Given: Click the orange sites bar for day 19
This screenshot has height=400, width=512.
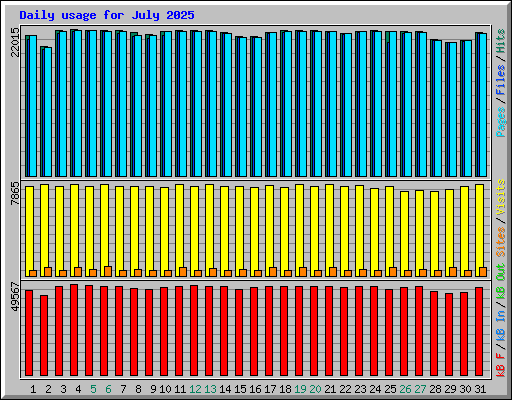Looking at the screenshot, I should 303,272.
